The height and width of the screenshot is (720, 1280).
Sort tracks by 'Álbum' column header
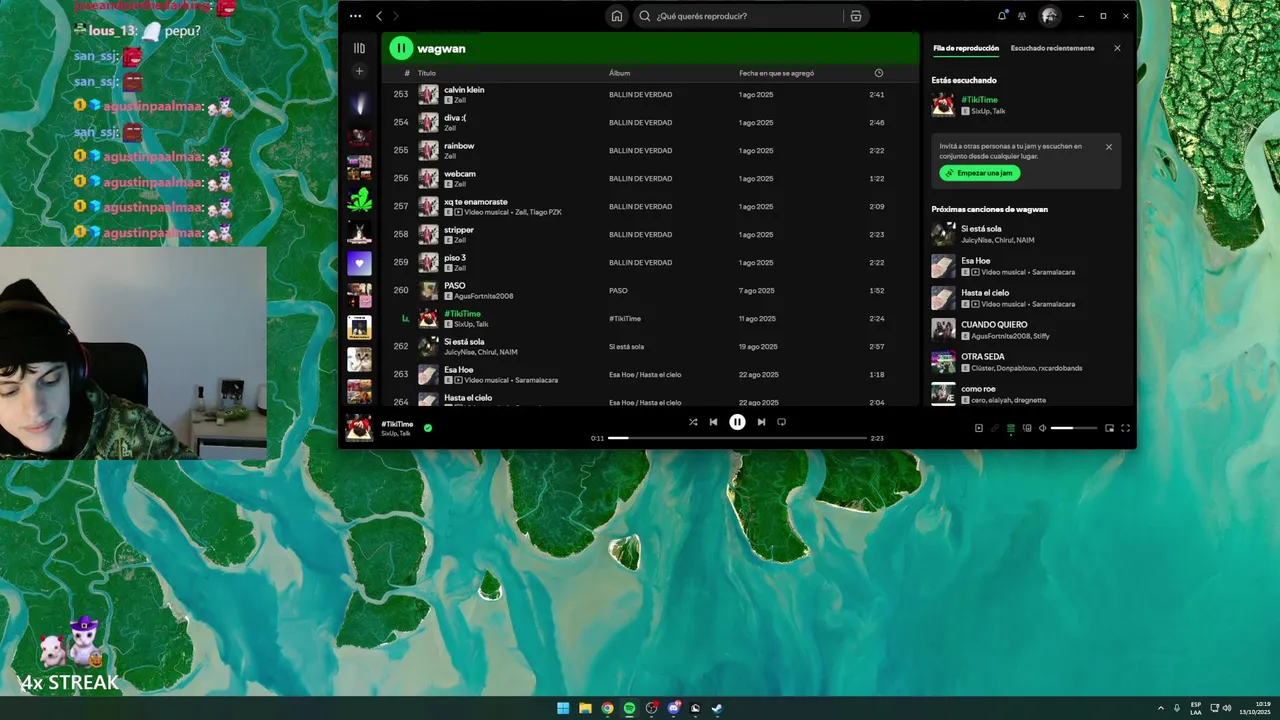click(x=619, y=73)
